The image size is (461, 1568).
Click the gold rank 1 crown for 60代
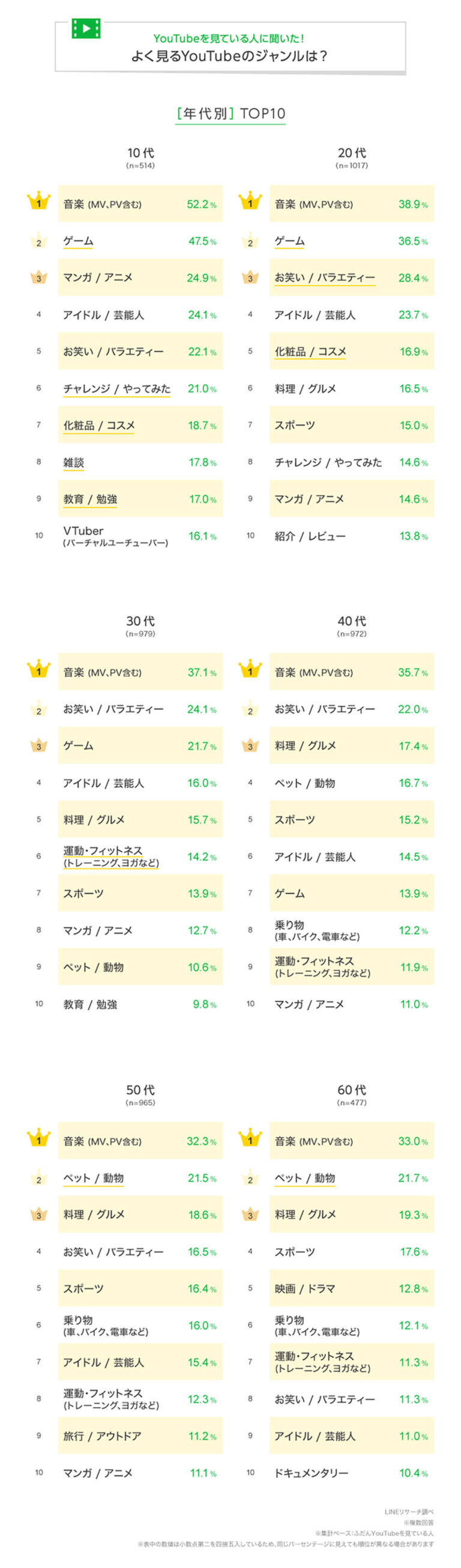point(250,1139)
